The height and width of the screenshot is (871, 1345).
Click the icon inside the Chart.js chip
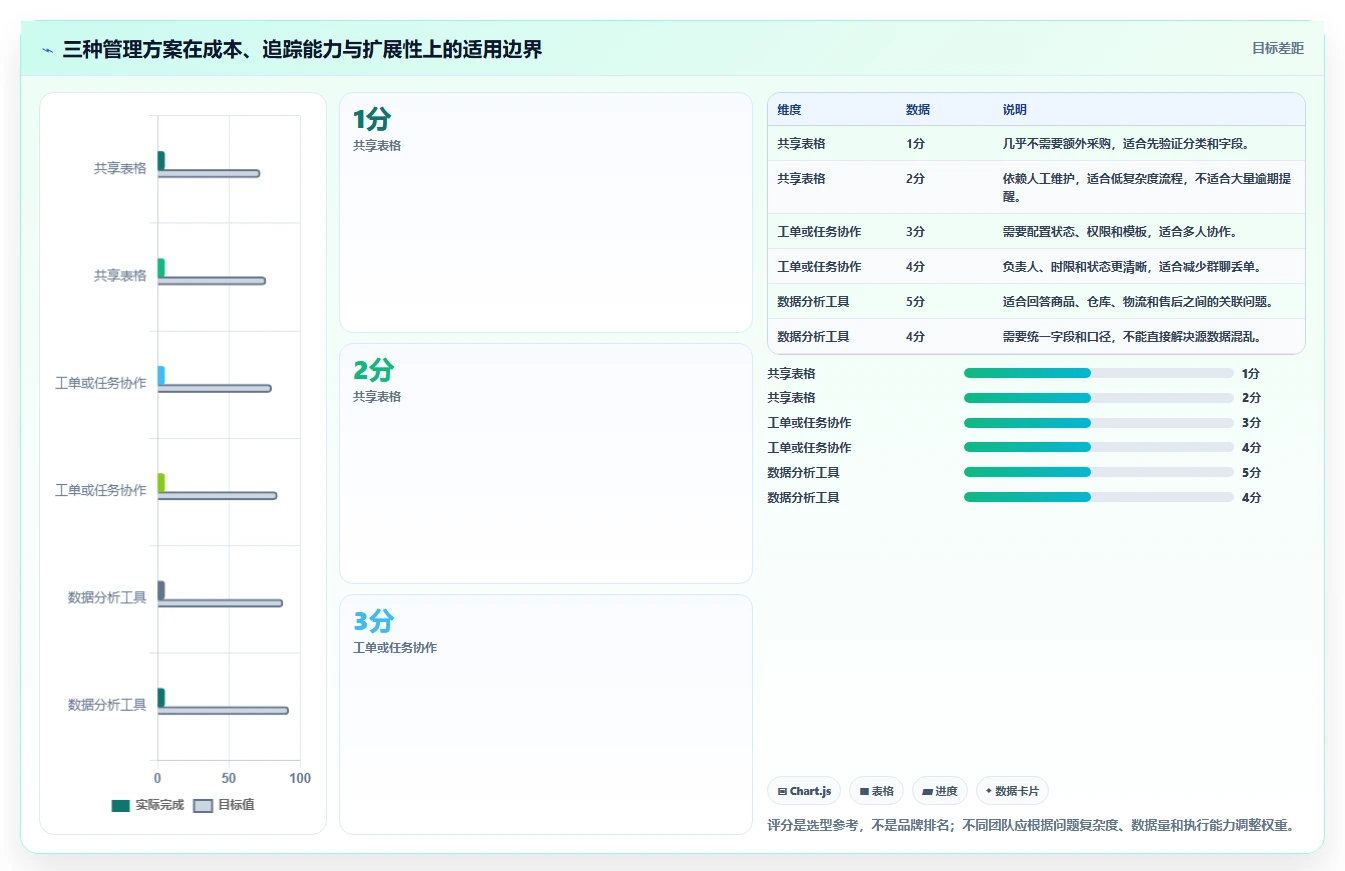(x=782, y=791)
